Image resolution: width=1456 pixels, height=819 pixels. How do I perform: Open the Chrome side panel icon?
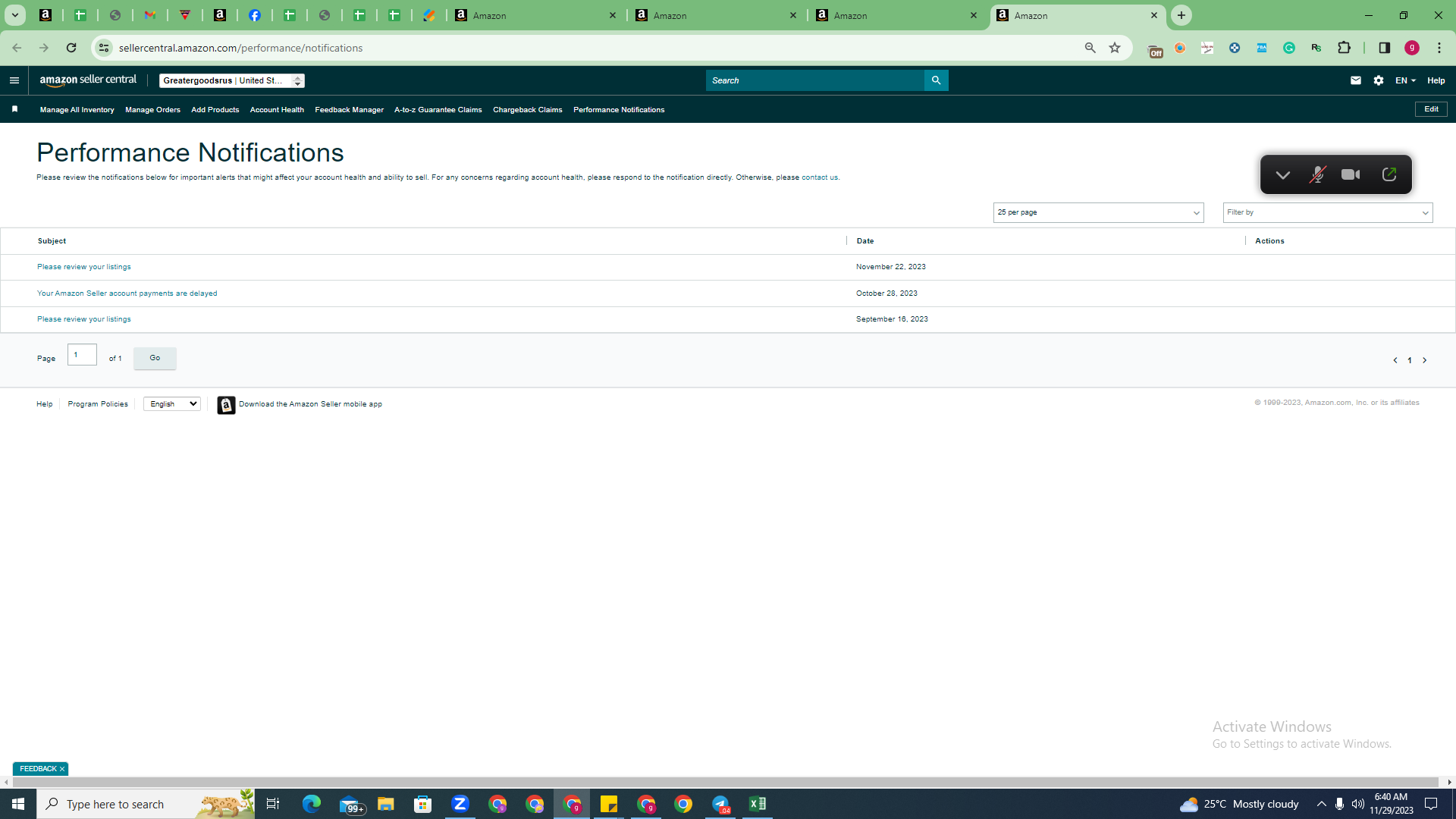1384,48
